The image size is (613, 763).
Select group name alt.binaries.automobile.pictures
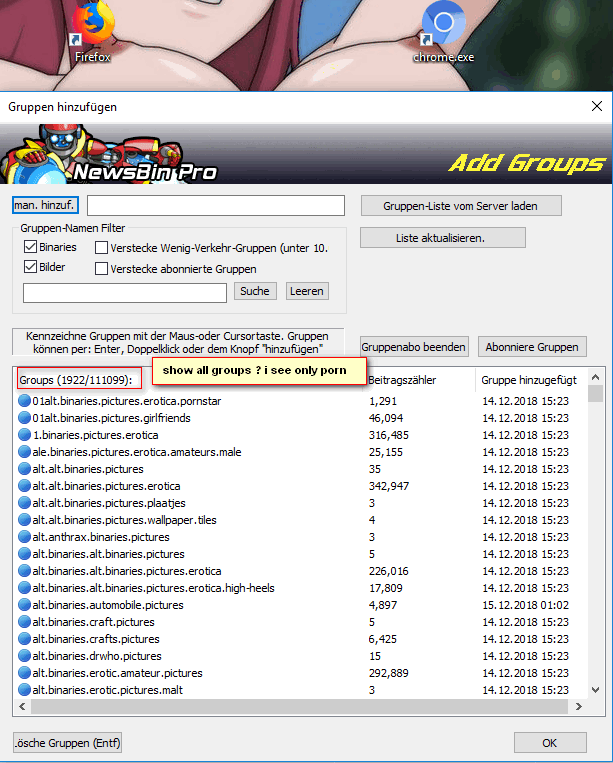[108, 605]
